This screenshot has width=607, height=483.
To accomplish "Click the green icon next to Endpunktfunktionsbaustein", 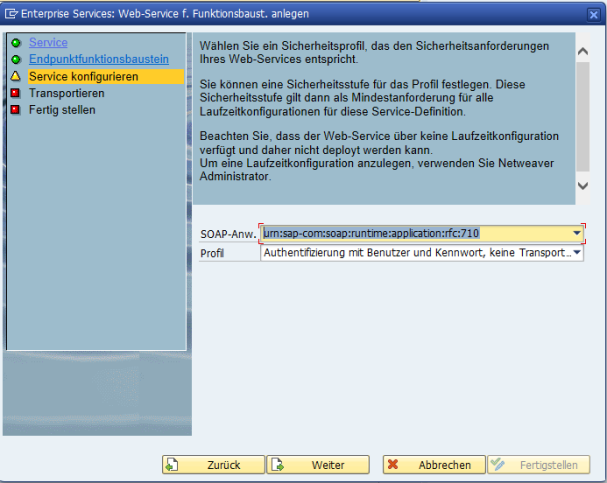I will 14,60.
